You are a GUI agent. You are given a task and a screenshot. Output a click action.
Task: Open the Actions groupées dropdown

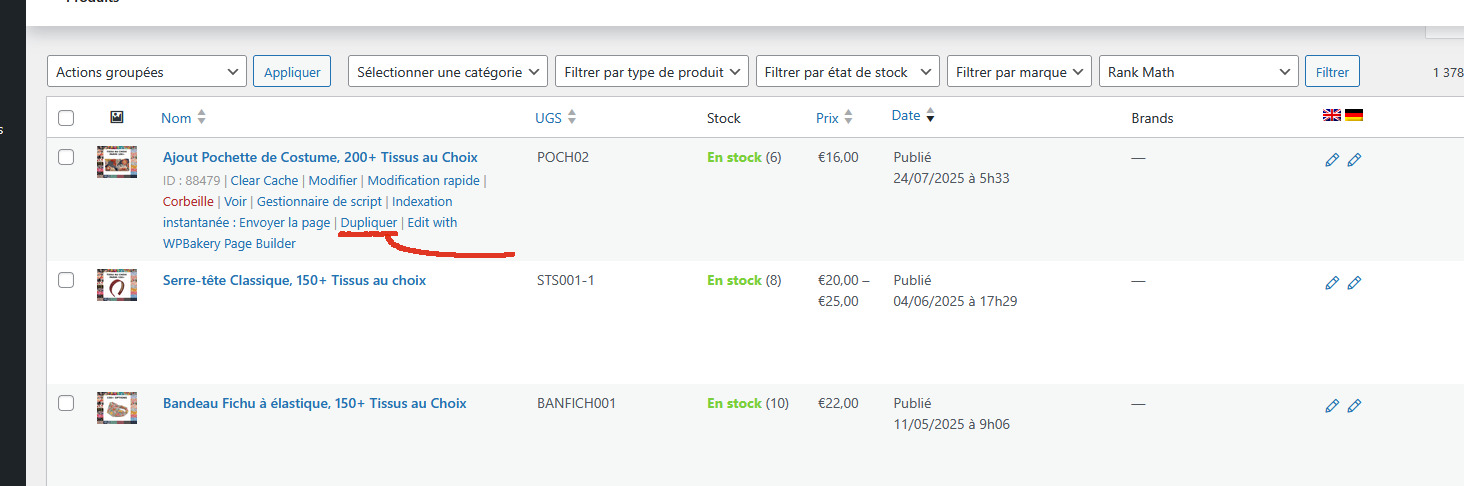(146, 72)
